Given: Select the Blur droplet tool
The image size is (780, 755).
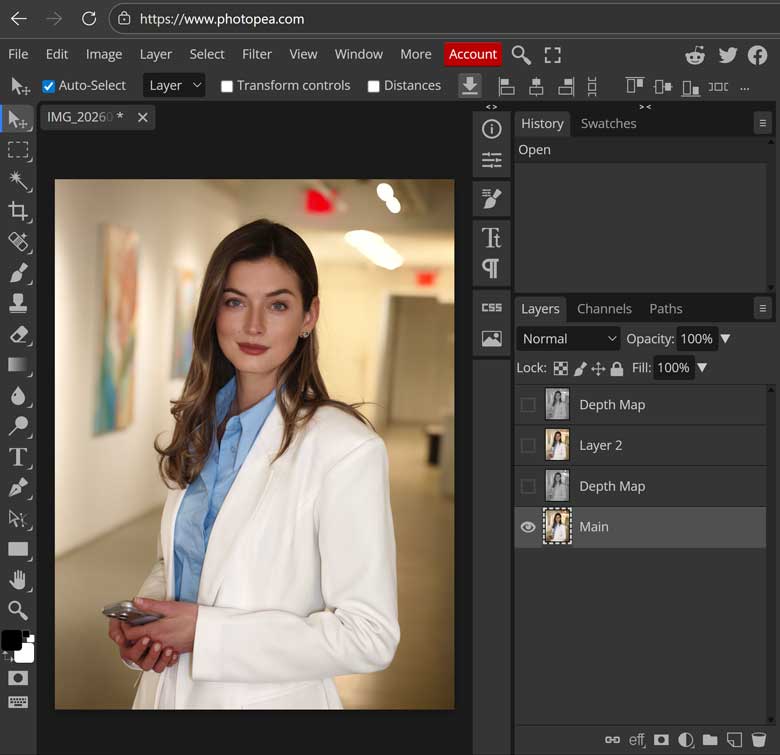Looking at the screenshot, I should 18,396.
